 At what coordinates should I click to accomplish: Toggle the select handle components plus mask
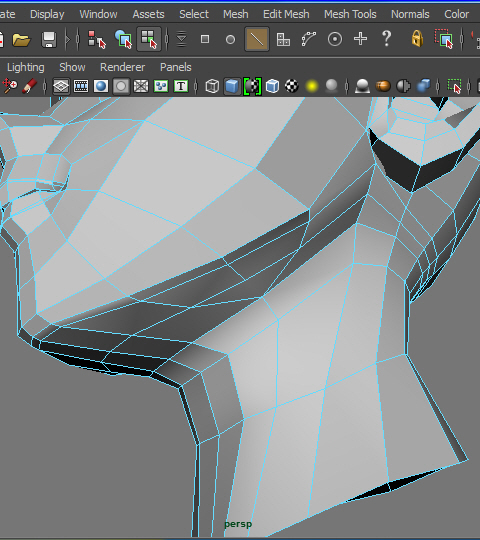pyautogui.click(x=361, y=39)
